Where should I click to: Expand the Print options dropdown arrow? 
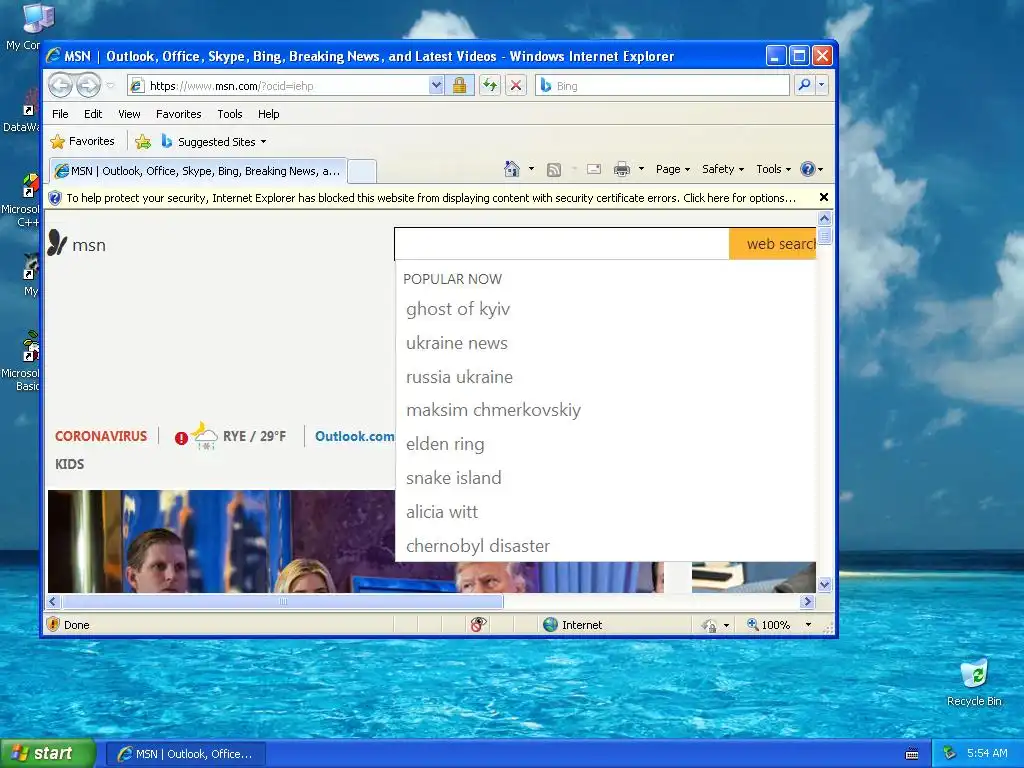pos(641,169)
